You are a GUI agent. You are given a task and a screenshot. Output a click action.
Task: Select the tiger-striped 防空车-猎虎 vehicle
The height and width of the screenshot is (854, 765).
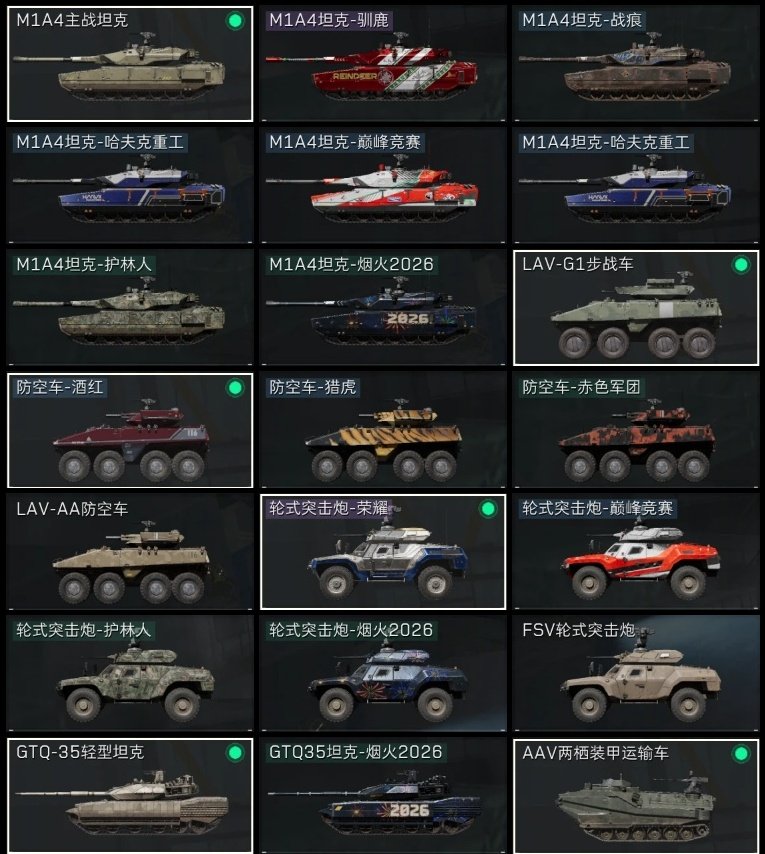tap(383, 430)
